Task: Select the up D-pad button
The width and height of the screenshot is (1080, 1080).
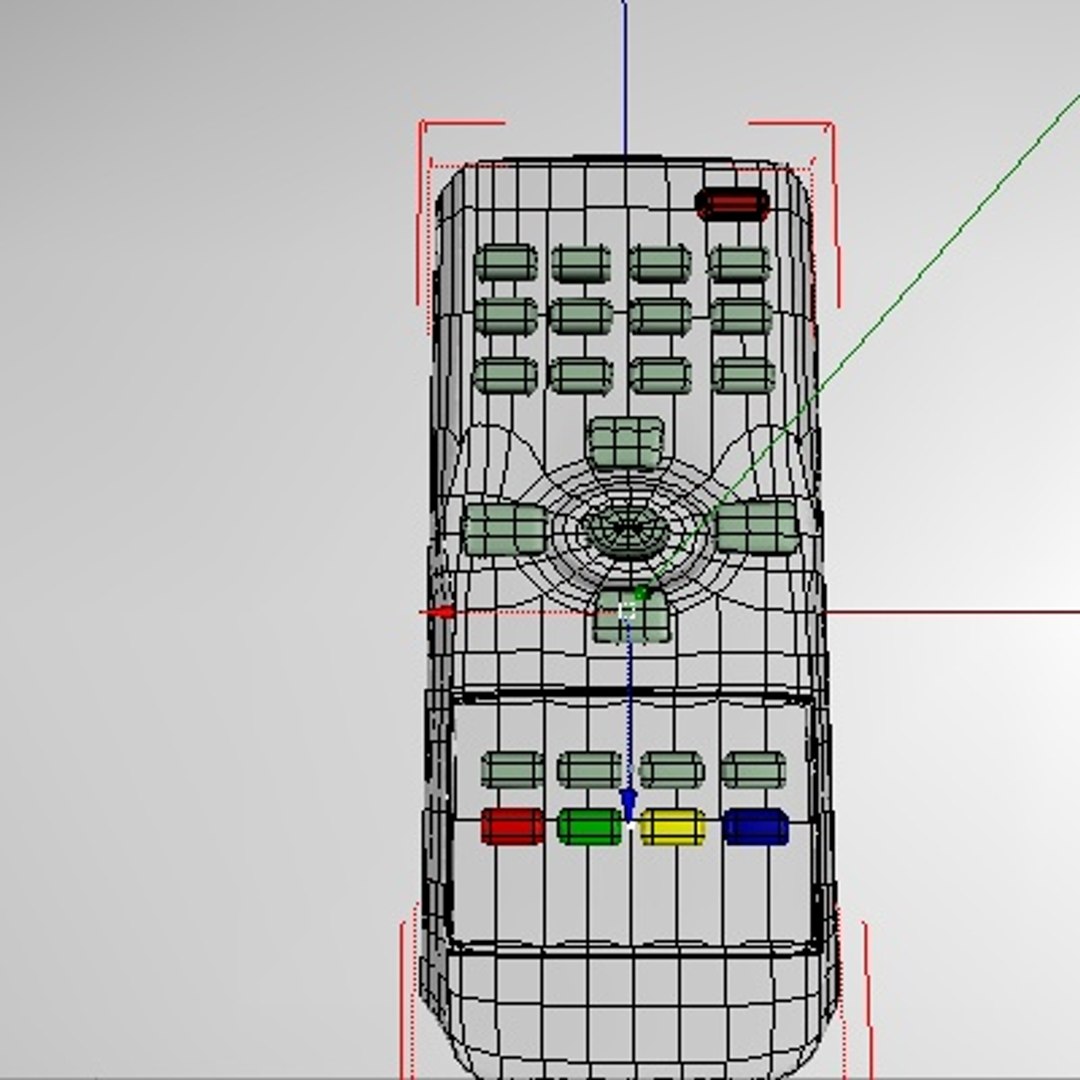Action: coord(627,443)
